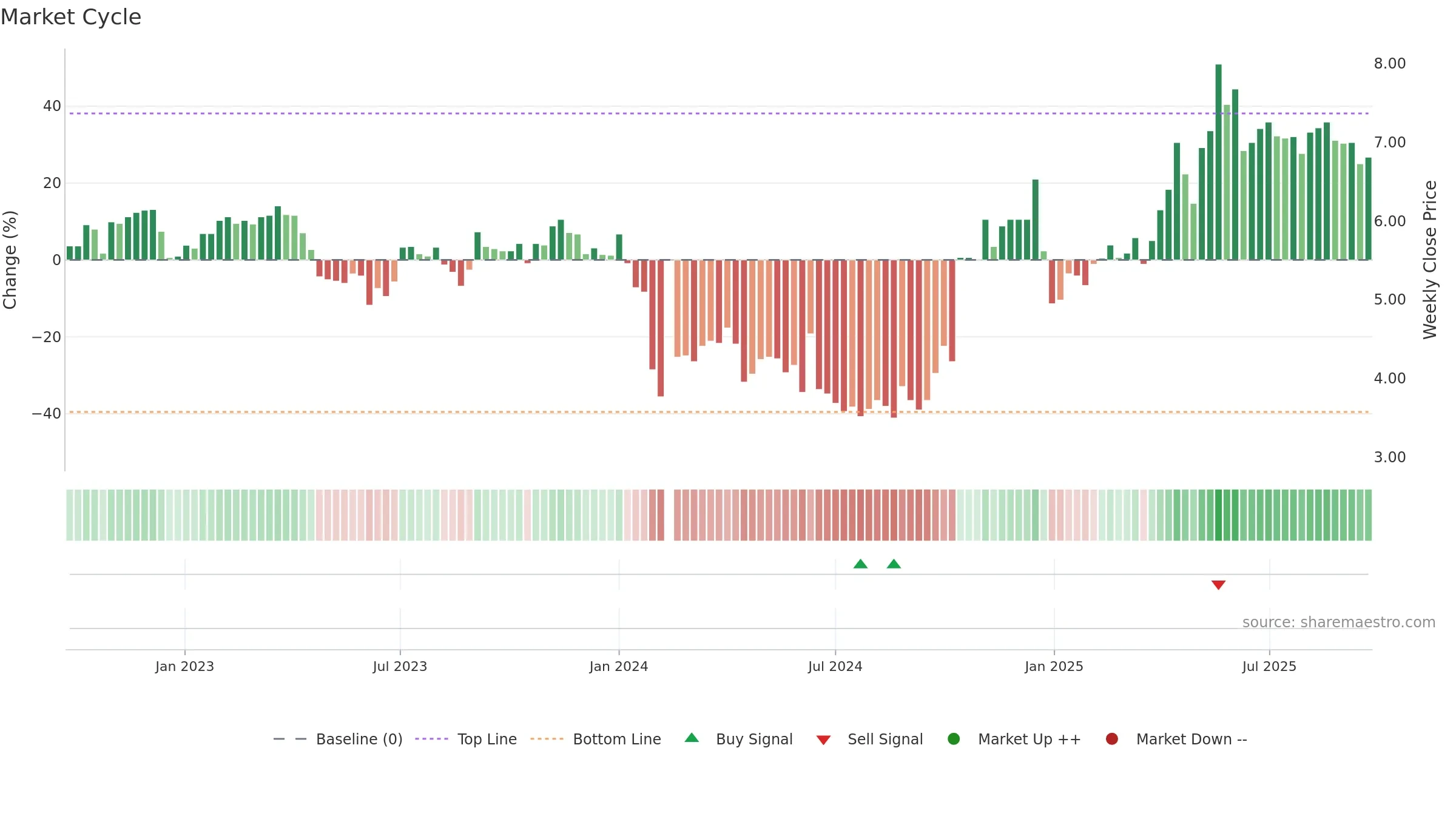This screenshot has height=819, width=1456.
Task: Click the −40 tick on left axis
Action: pyautogui.click(x=47, y=414)
